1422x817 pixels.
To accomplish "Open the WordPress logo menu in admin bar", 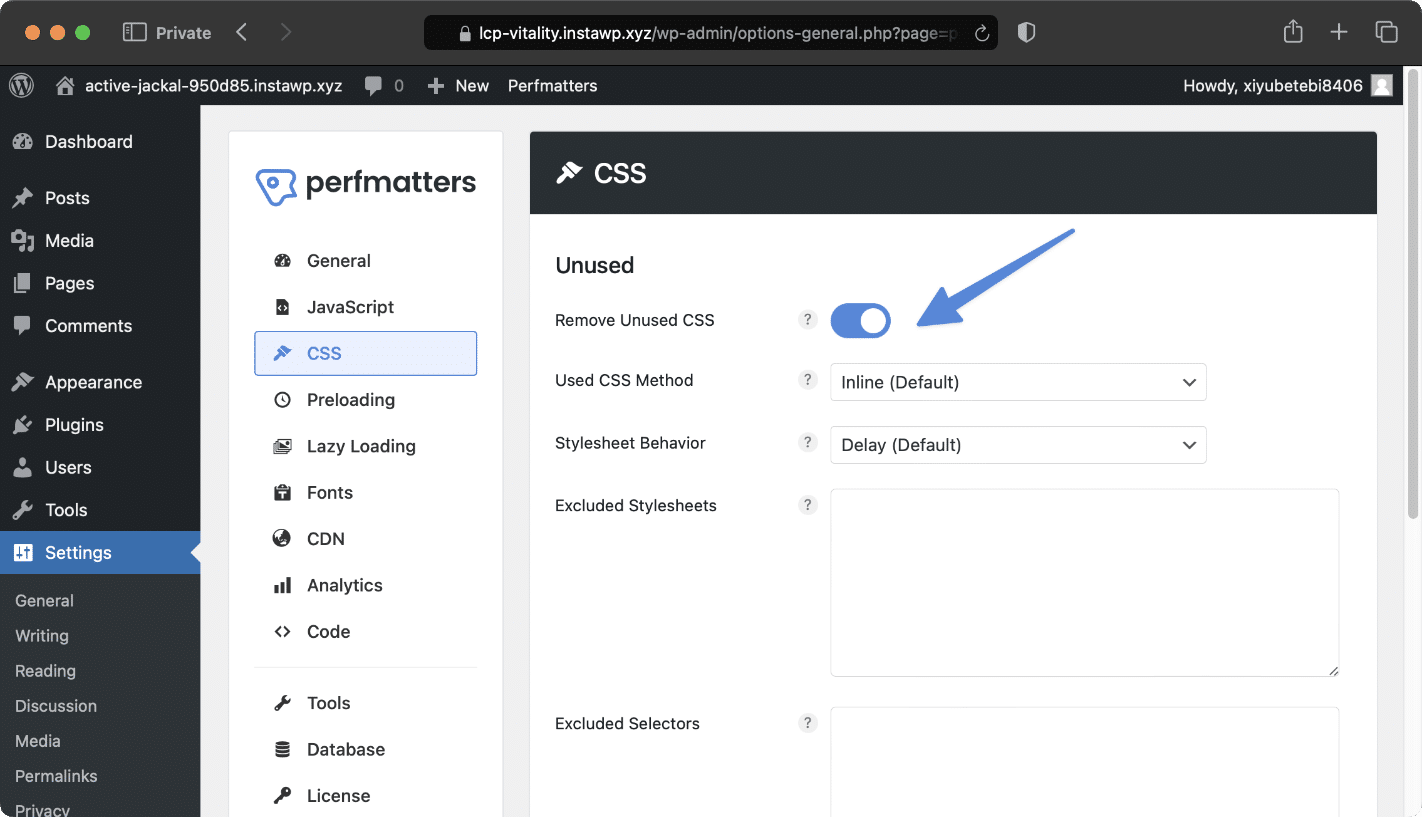I will point(21,85).
